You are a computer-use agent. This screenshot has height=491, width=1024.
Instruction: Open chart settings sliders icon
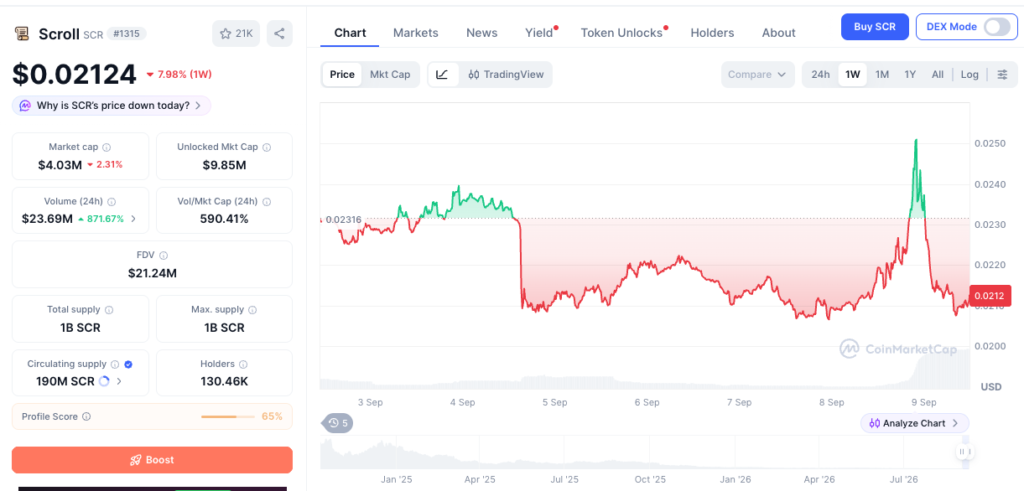pyautogui.click(x=1002, y=74)
